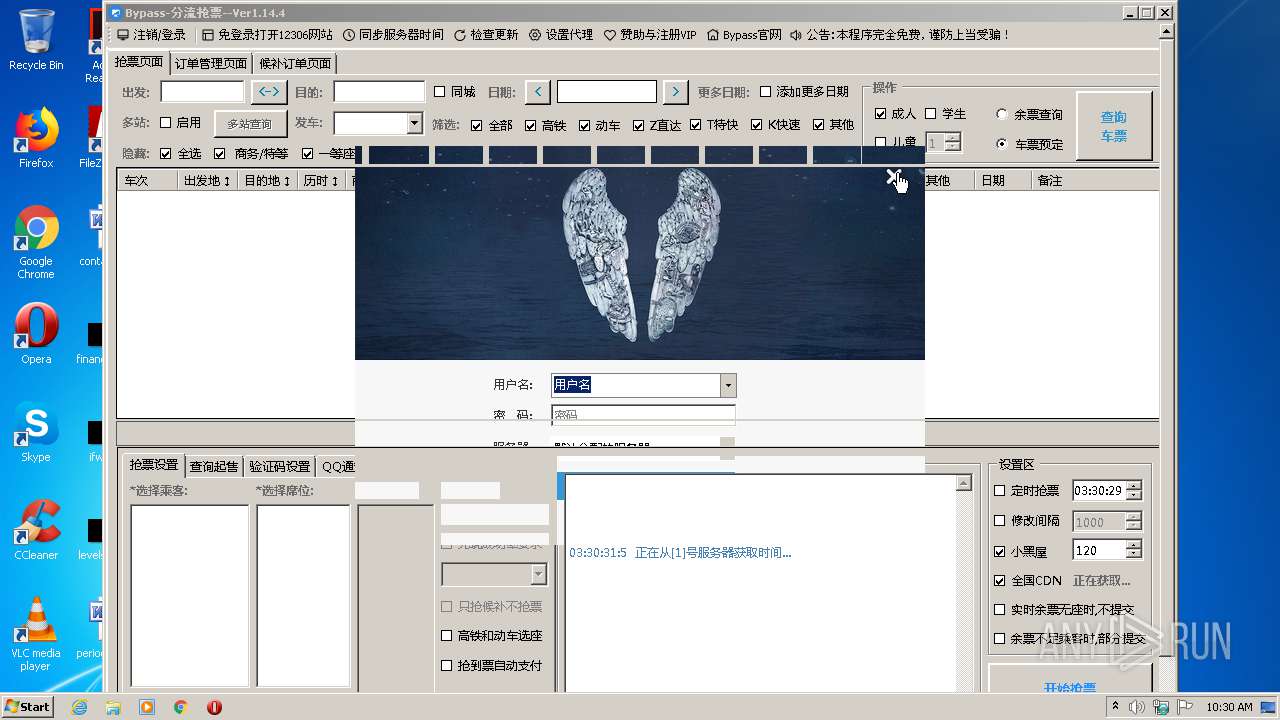Image resolution: width=1280 pixels, height=720 pixels.
Task: Increase the 定时抢票 time stepper
Action: [1133, 486]
